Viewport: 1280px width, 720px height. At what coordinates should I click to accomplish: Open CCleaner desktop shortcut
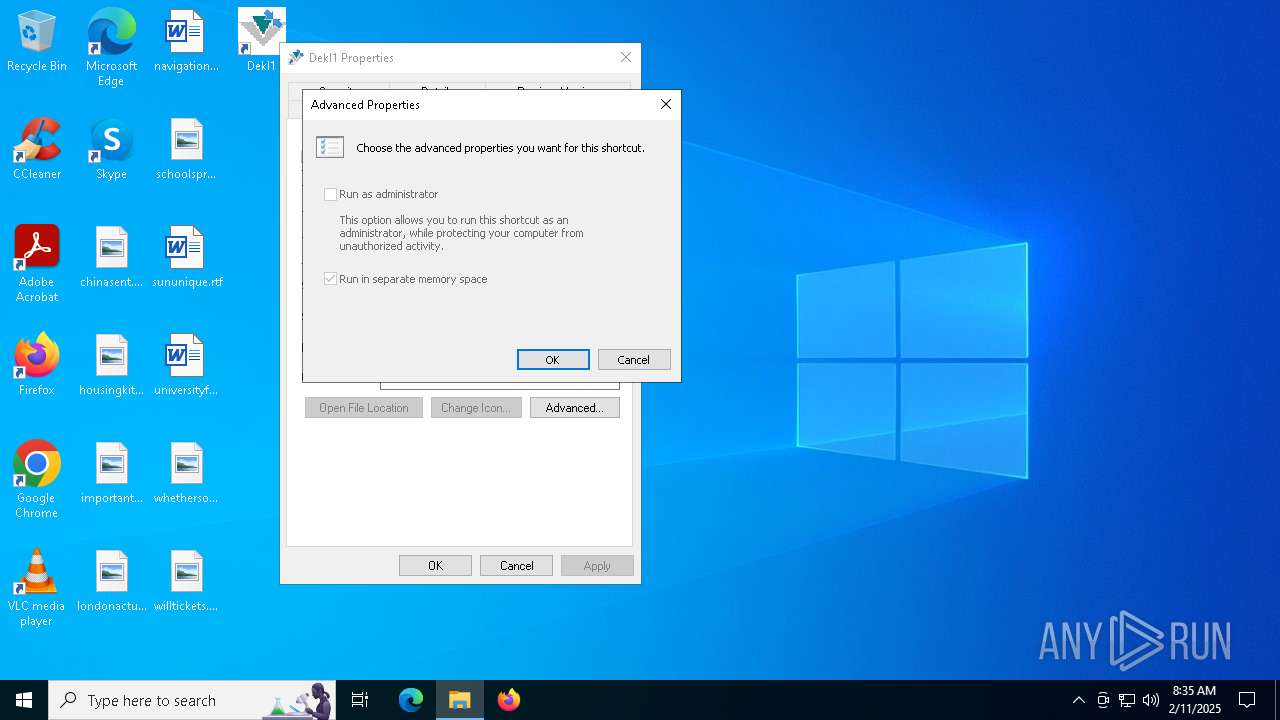pos(37,150)
